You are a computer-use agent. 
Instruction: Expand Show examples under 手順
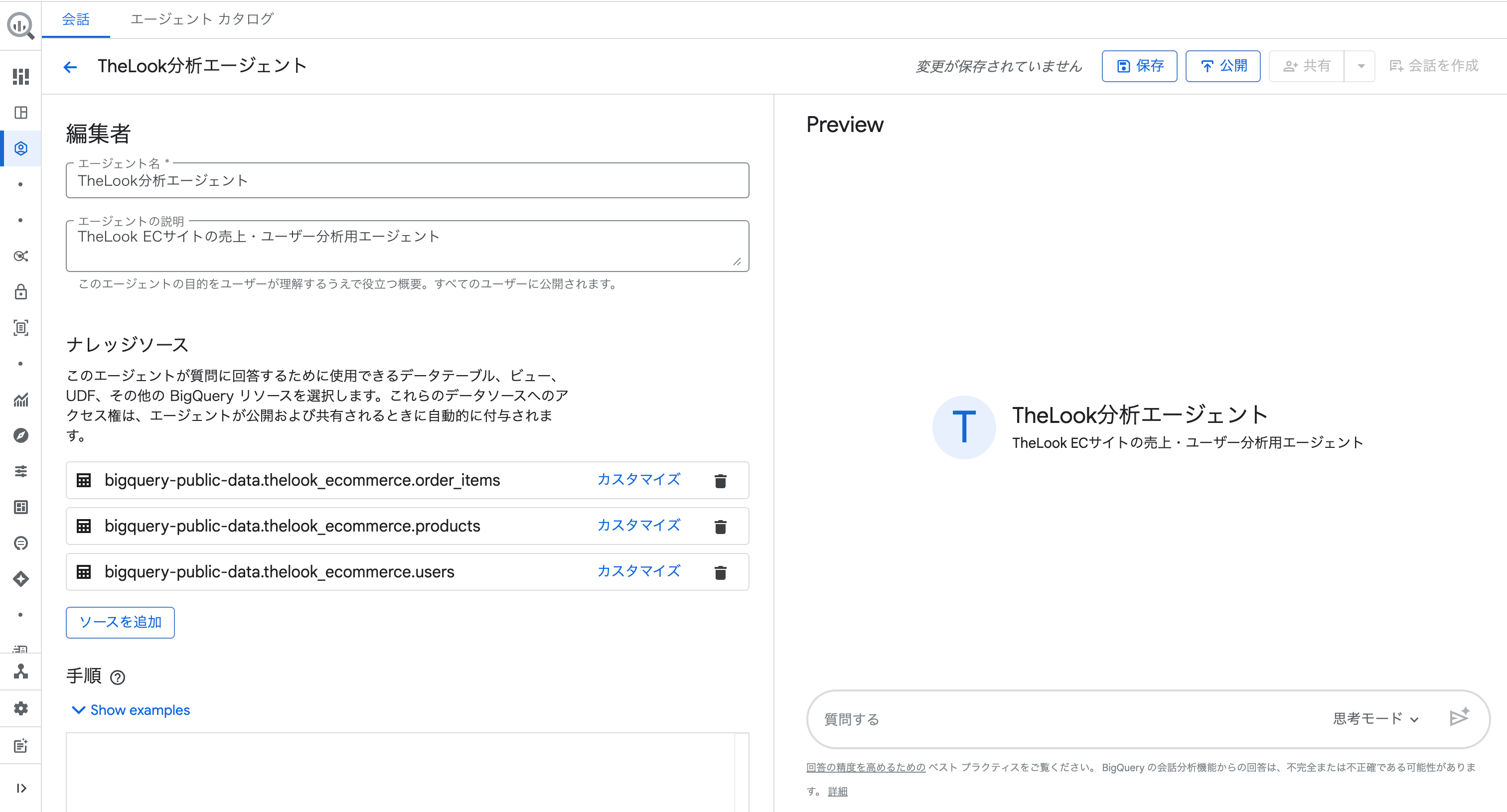[131, 710]
